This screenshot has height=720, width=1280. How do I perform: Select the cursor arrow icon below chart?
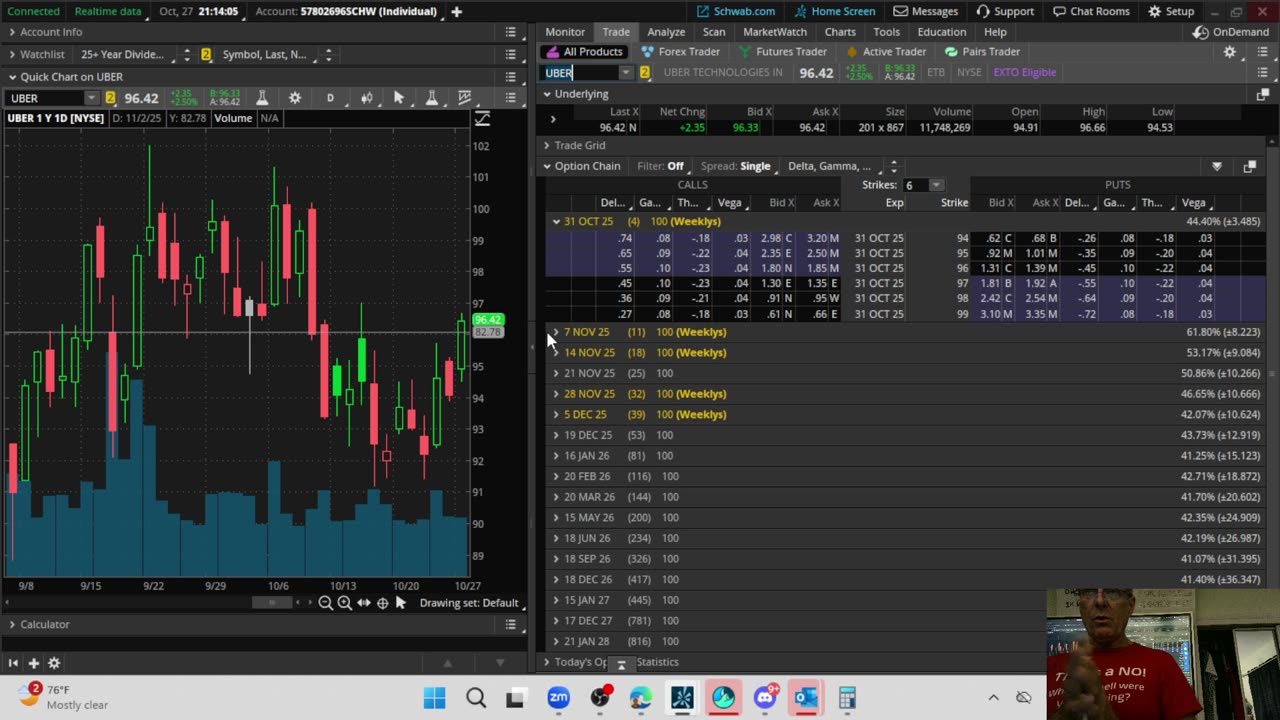click(x=401, y=603)
